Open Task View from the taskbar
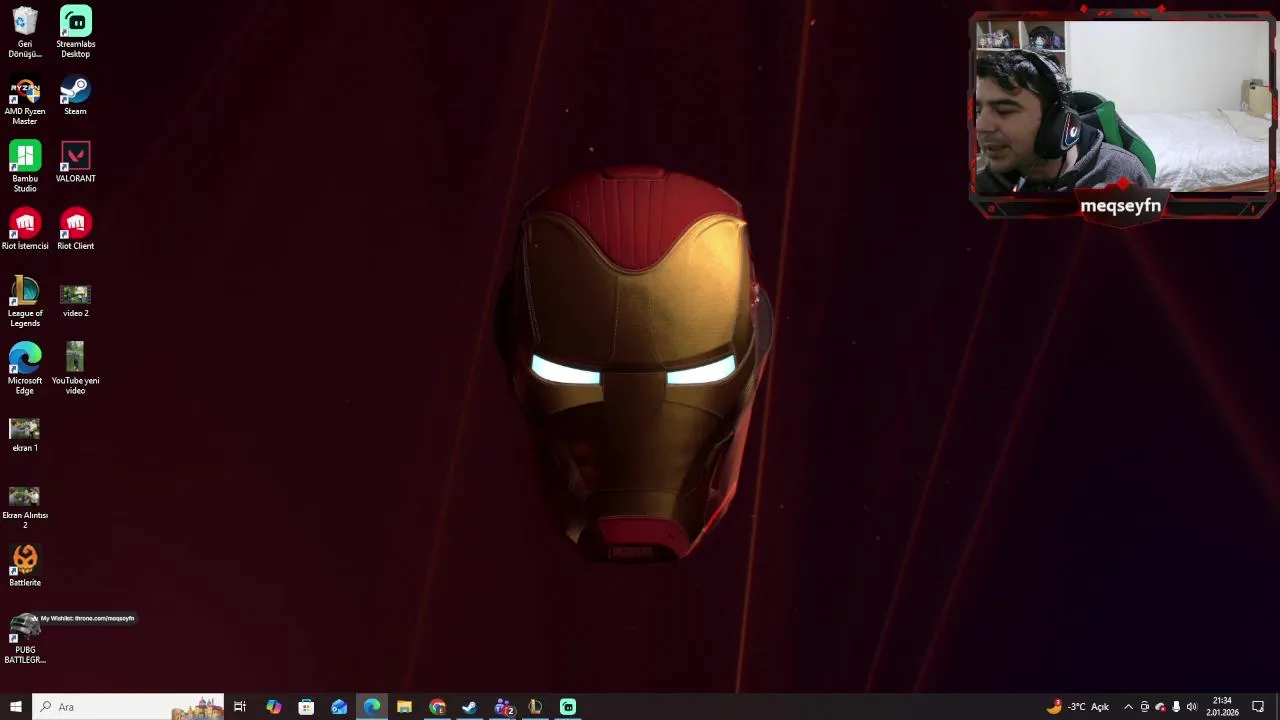This screenshot has width=1280, height=720. [240, 707]
